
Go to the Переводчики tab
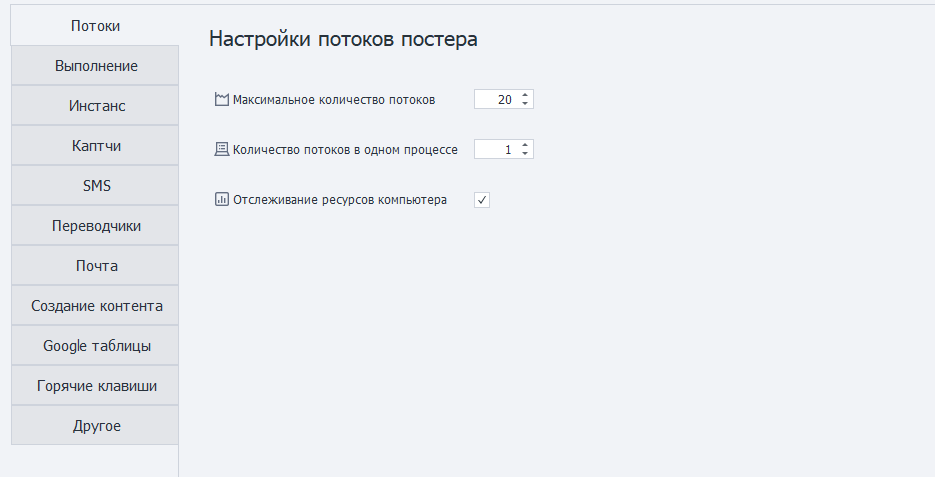click(96, 226)
